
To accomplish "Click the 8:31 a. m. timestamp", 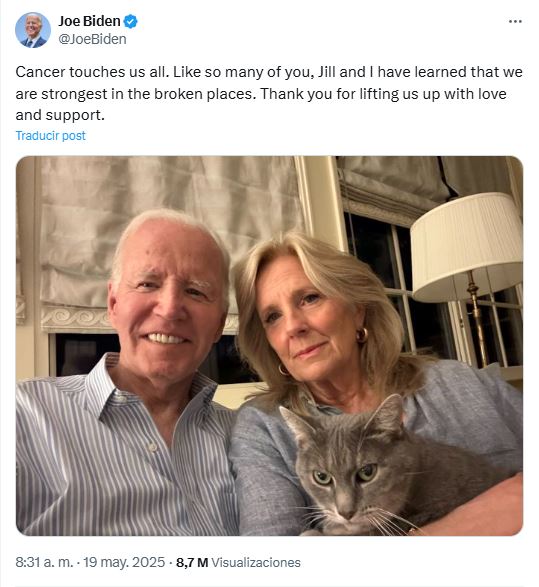I will point(44,562).
